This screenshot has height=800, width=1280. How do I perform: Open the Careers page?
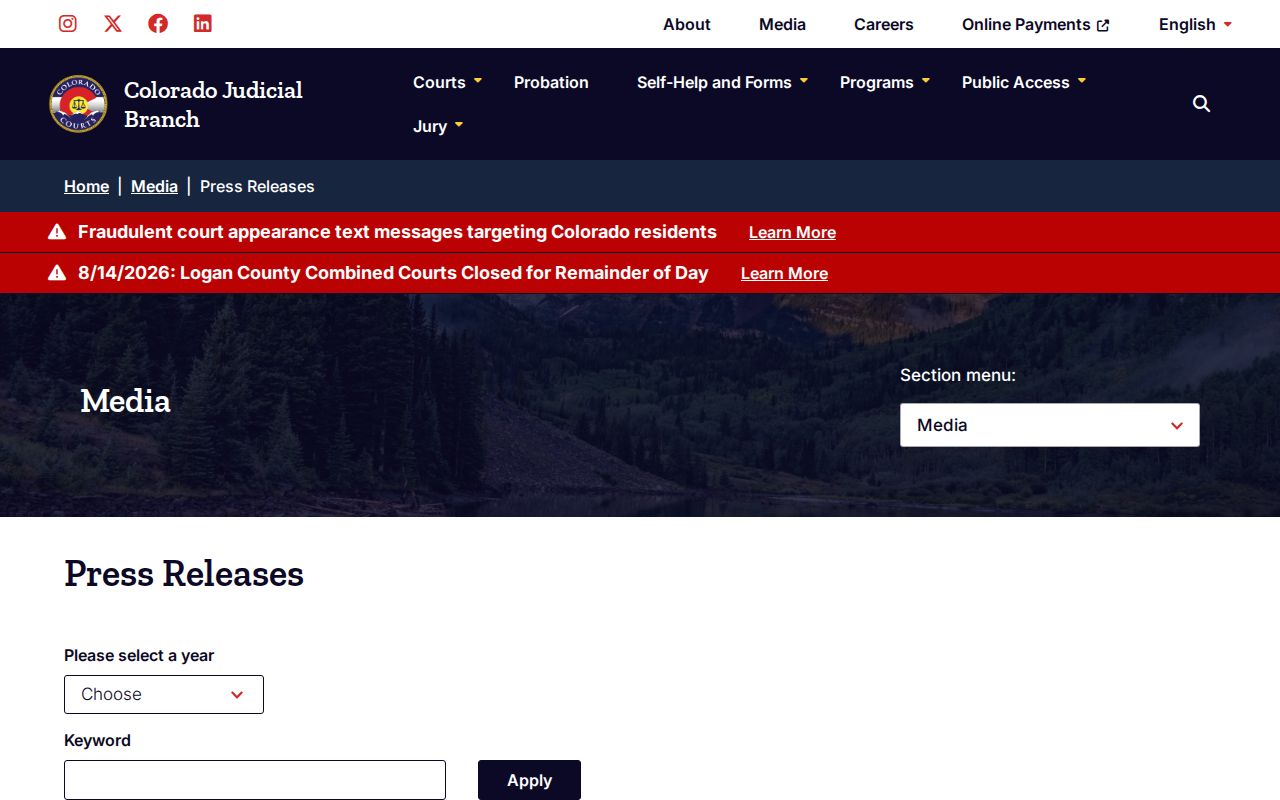884,24
